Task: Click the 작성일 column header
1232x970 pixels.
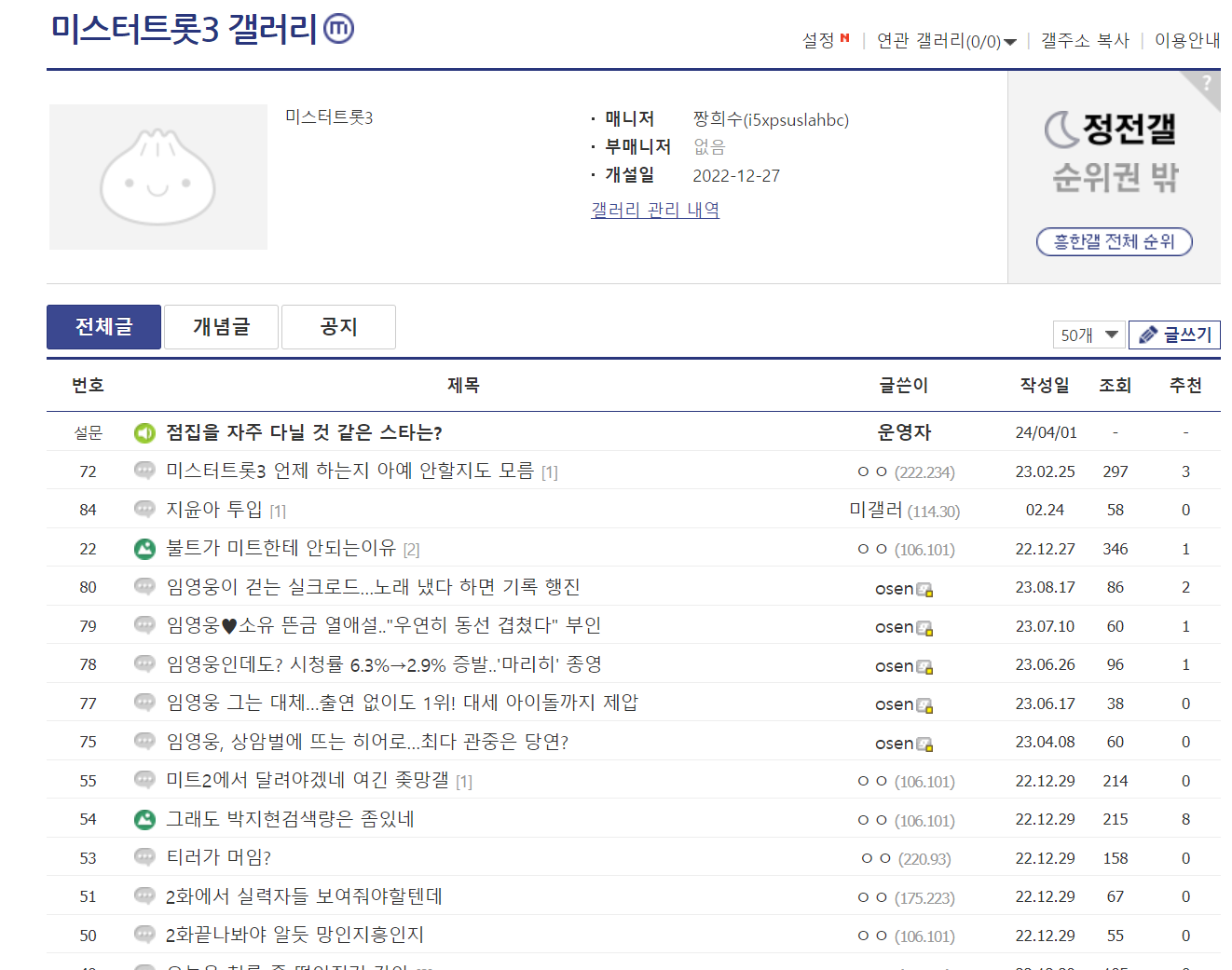Action: pos(1045,385)
